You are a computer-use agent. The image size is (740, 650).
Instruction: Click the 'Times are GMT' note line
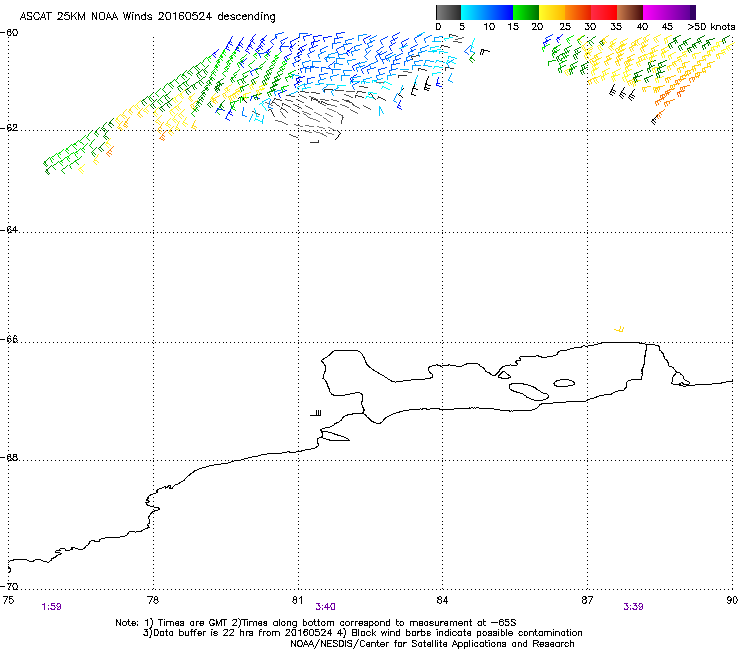pyautogui.click(x=316, y=623)
